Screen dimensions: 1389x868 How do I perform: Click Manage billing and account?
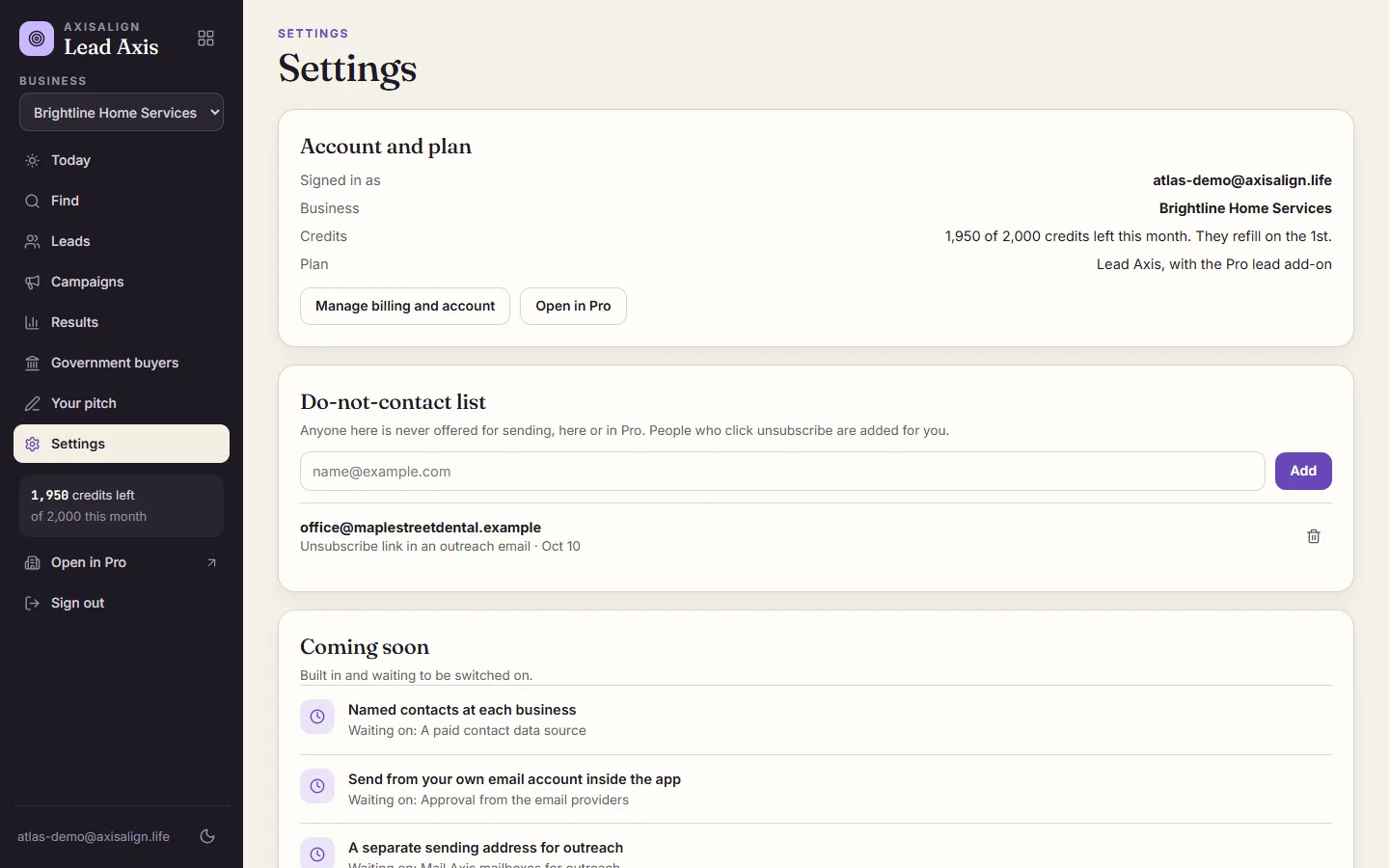[x=405, y=306]
